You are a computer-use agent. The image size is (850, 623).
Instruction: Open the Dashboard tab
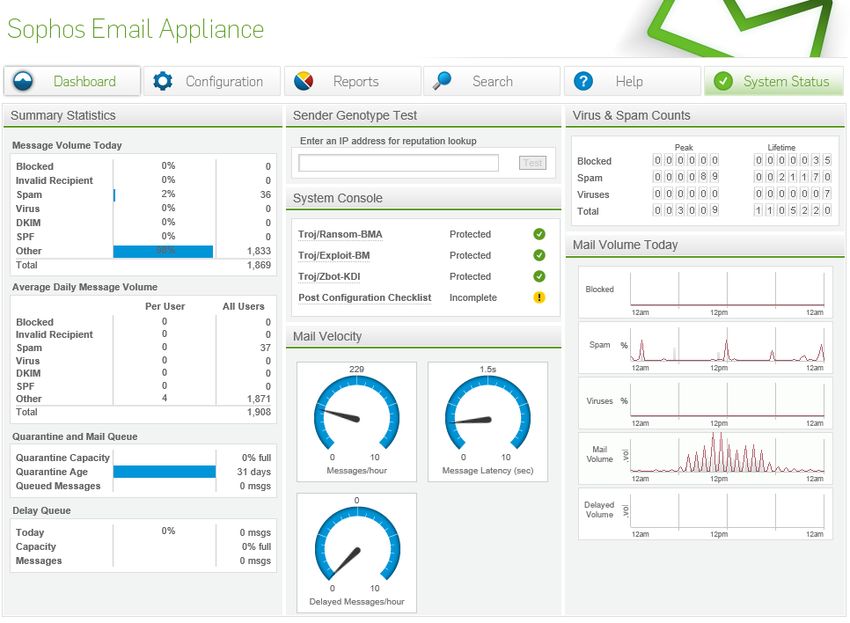point(72,81)
